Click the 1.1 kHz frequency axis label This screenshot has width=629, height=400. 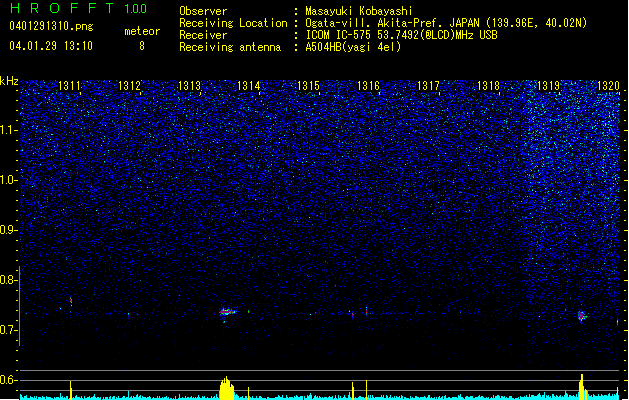8,130
